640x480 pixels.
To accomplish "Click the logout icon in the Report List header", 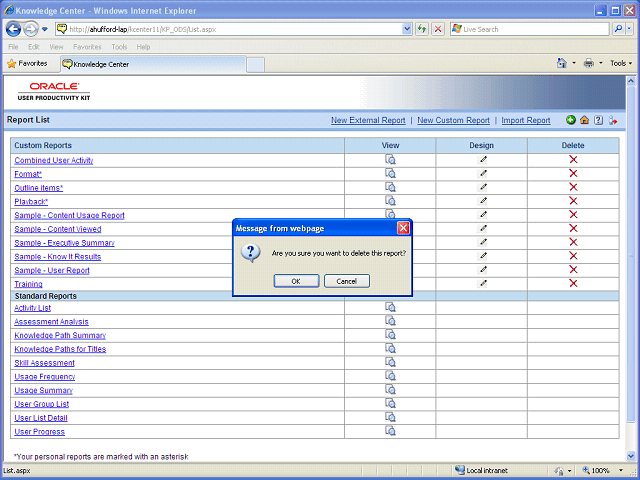I will [x=613, y=120].
